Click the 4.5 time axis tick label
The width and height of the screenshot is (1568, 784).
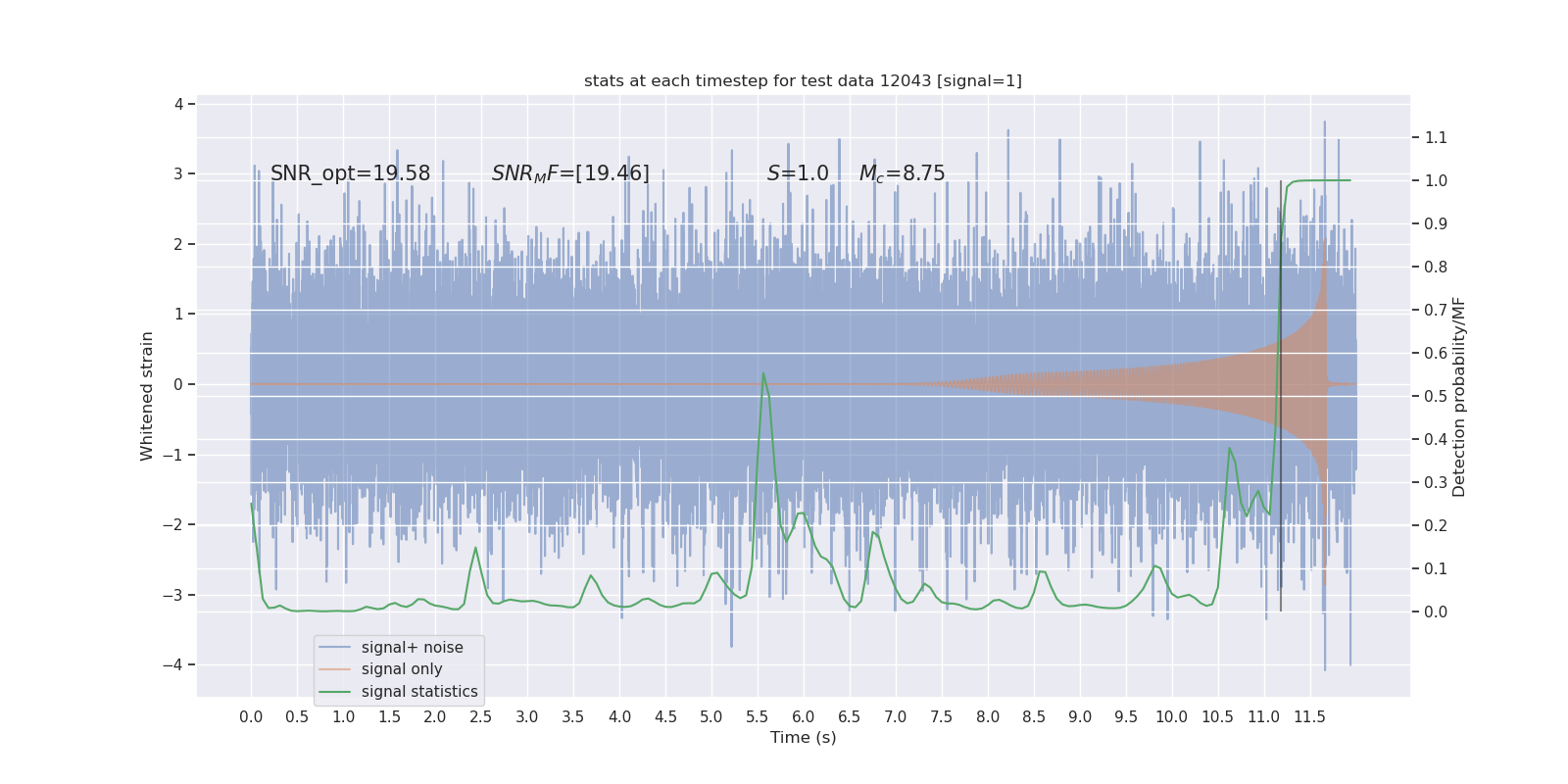point(665,716)
